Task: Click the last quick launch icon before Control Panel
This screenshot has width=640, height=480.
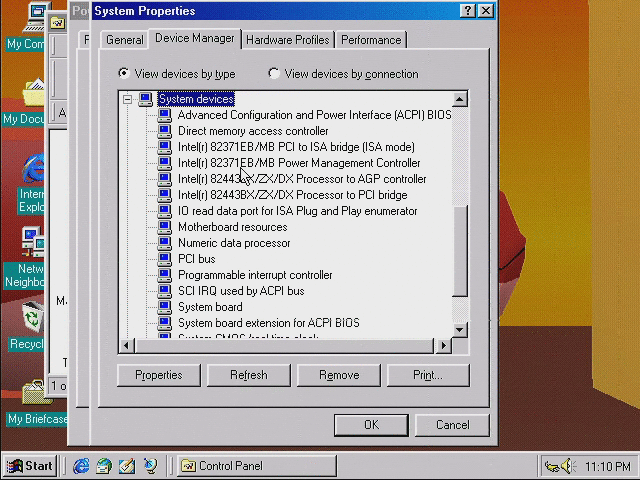Action: pyautogui.click(x=150, y=466)
